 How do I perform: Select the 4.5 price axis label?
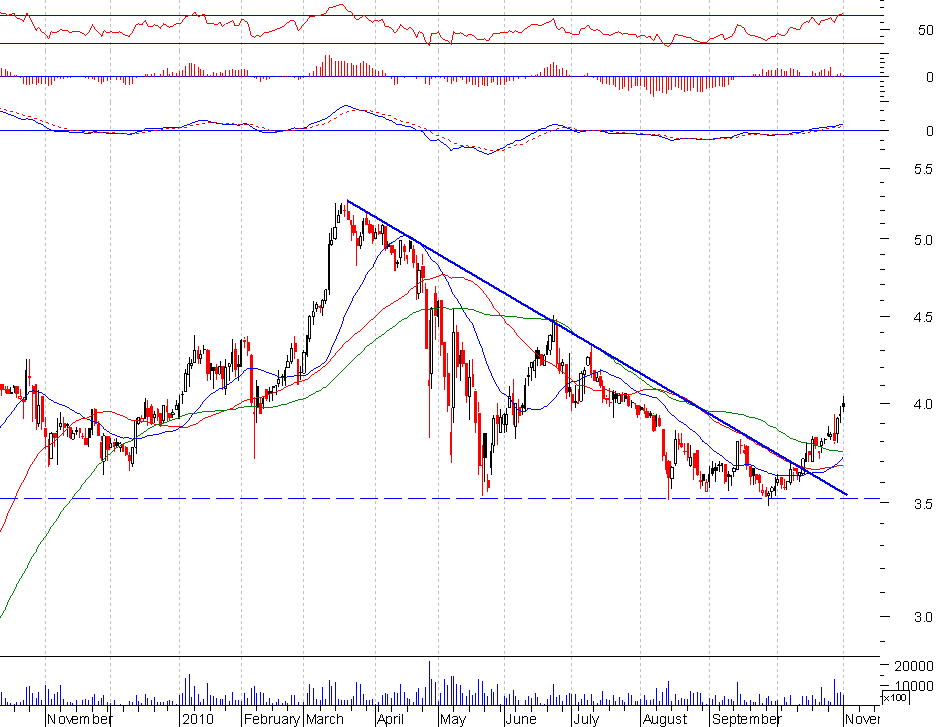pyautogui.click(x=923, y=317)
